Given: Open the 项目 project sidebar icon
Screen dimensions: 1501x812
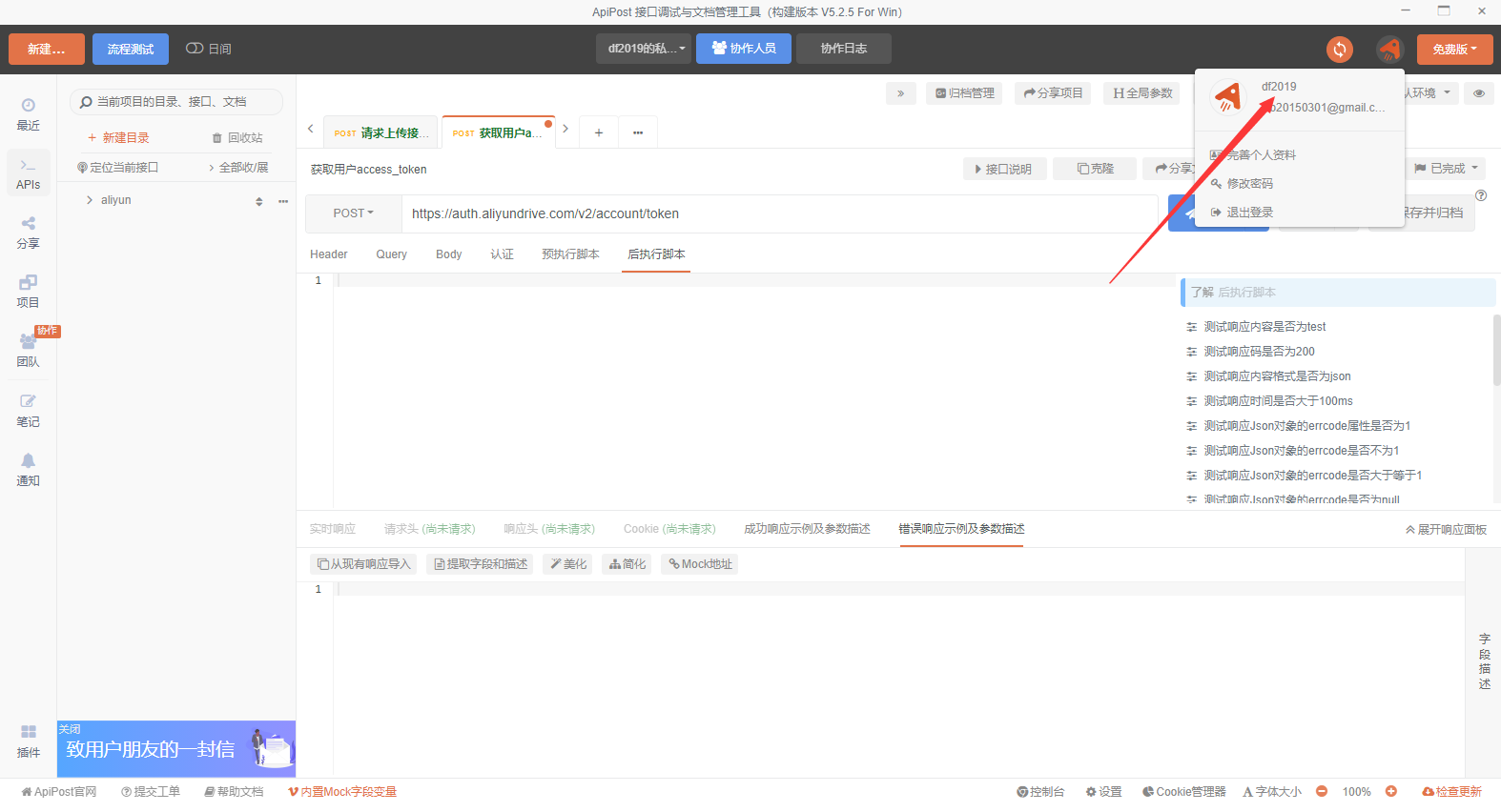Looking at the screenshot, I should click(x=29, y=292).
